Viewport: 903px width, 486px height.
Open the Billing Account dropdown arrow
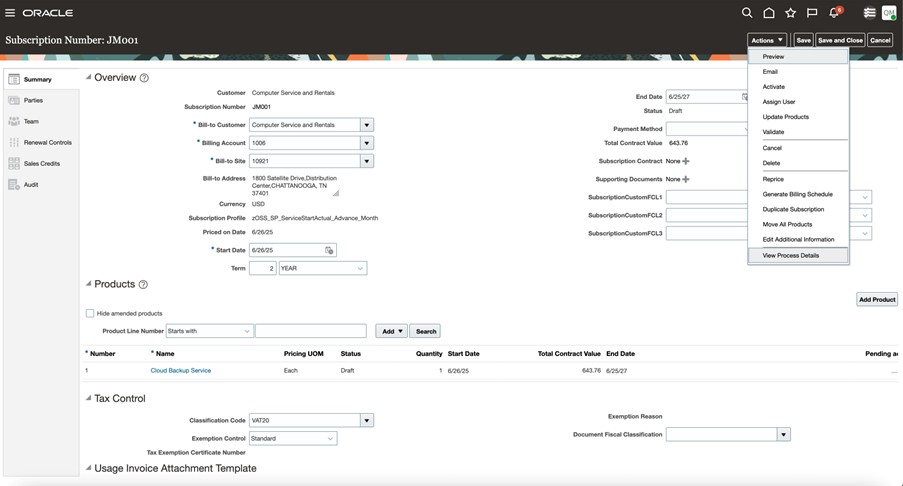click(367, 143)
